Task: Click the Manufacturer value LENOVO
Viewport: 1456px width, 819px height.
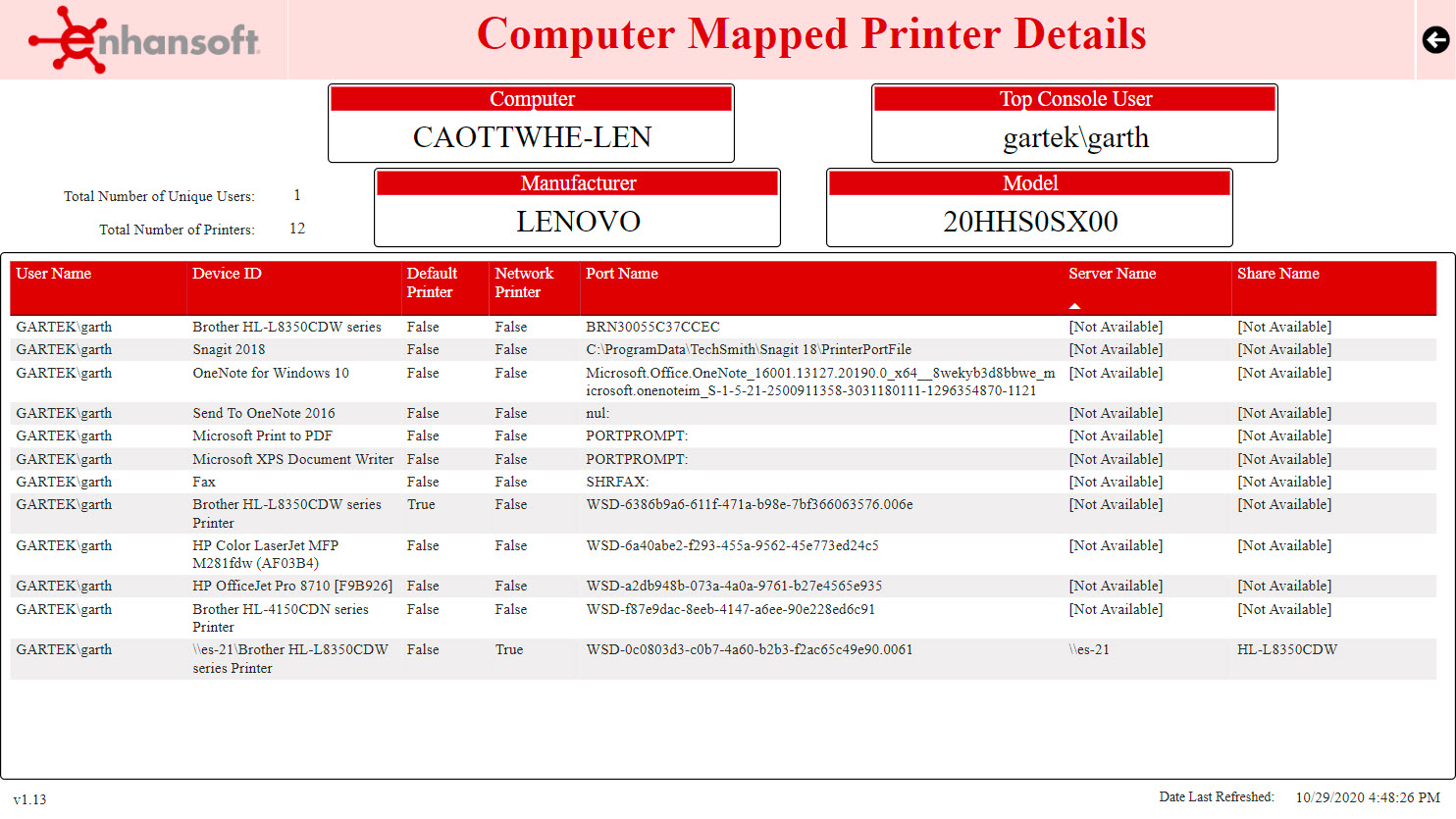Action: click(578, 221)
